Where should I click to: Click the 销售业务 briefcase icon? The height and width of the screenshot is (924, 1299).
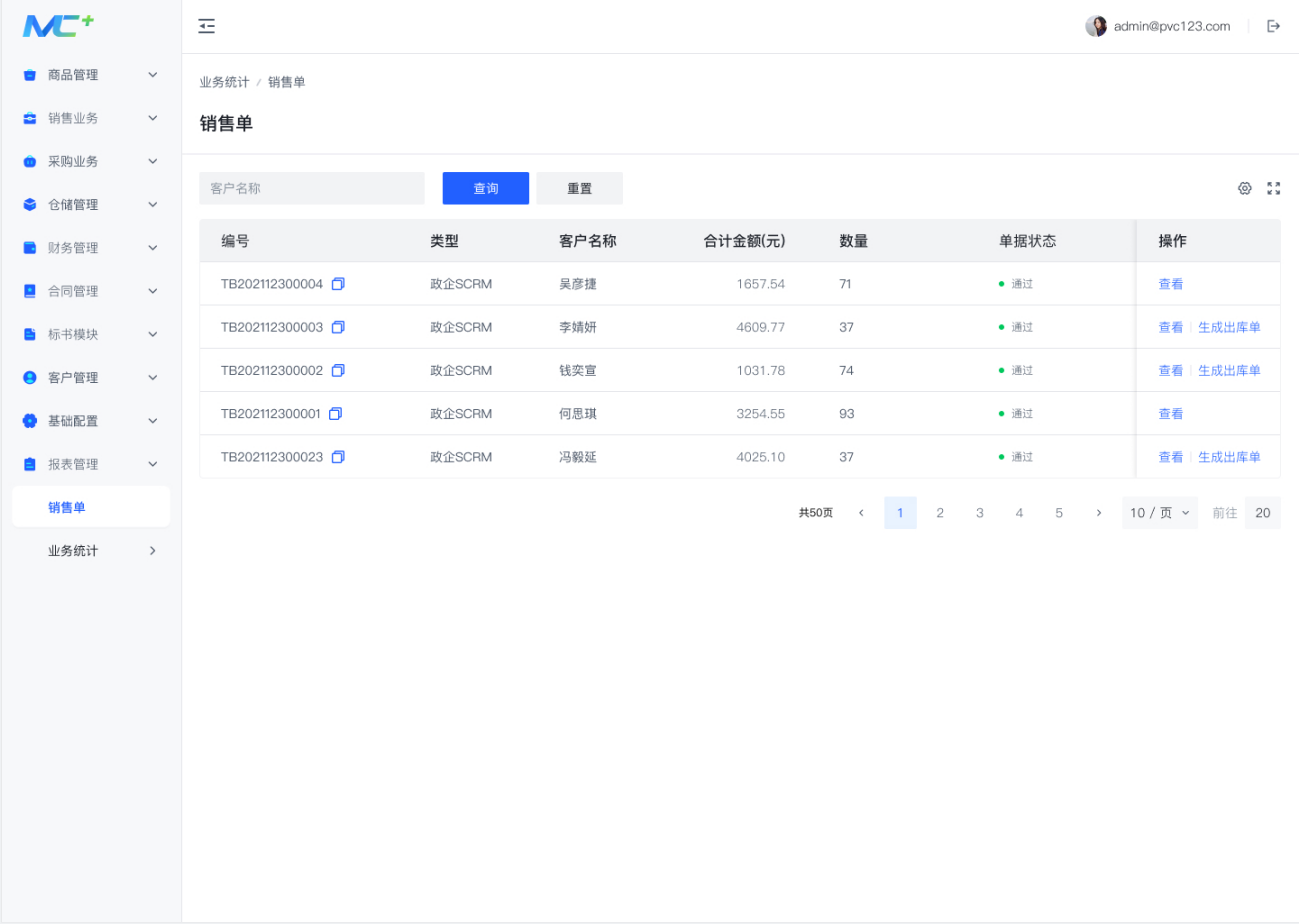tap(30, 118)
